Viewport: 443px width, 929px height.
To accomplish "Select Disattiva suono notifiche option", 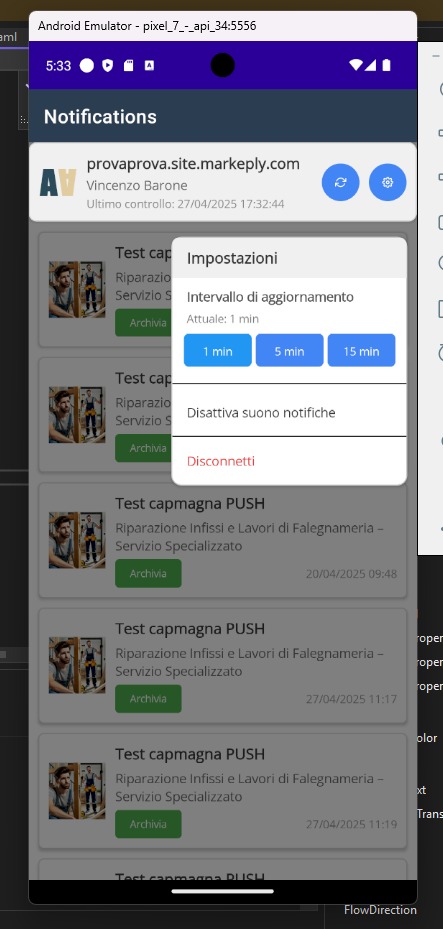I will [x=289, y=412].
